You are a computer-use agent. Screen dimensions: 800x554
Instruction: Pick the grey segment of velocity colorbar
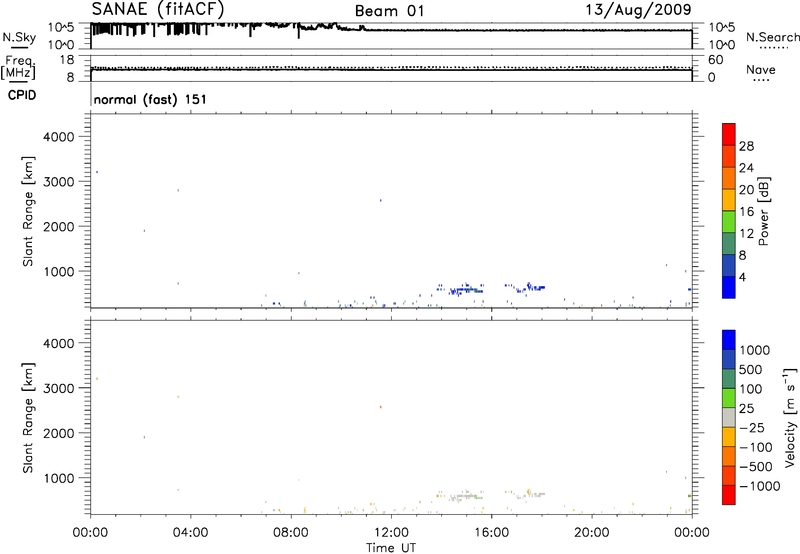729,417
